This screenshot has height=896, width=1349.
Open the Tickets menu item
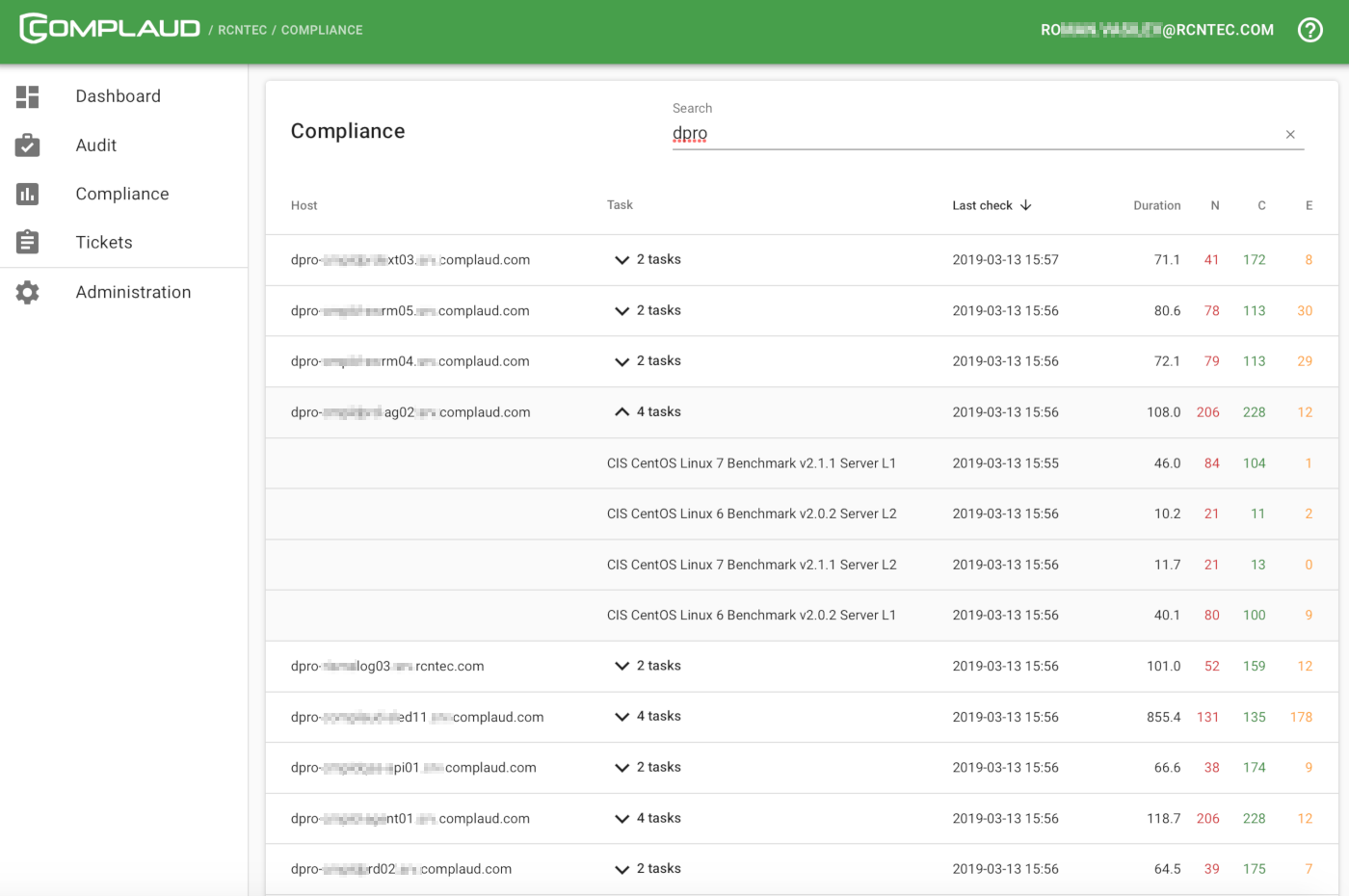(104, 243)
